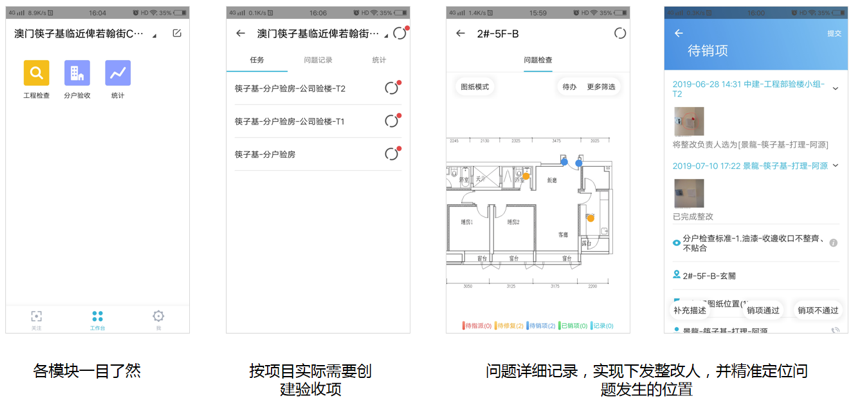
Task: Tap sync icon for 筷子基-分户验房-公司验楼-T2
Action: pyautogui.click(x=392, y=88)
